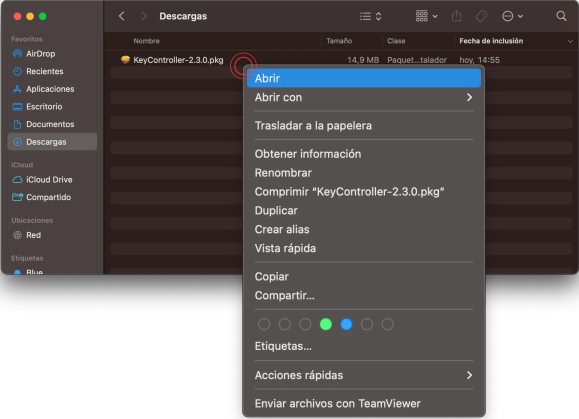Click the share icon in toolbar
The width and height of the screenshot is (579, 419).
(456, 16)
